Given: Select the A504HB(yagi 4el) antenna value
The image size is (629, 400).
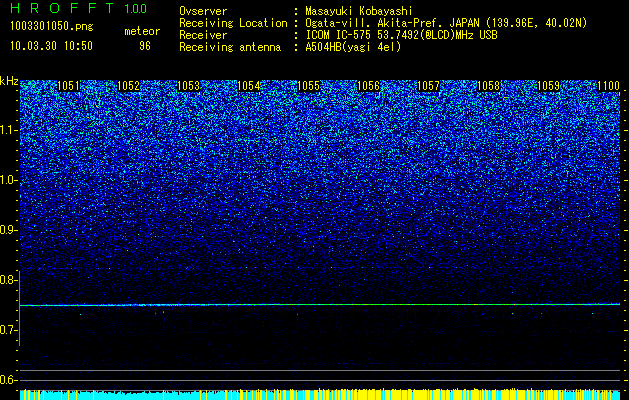Looking at the screenshot, I should pos(353,47).
